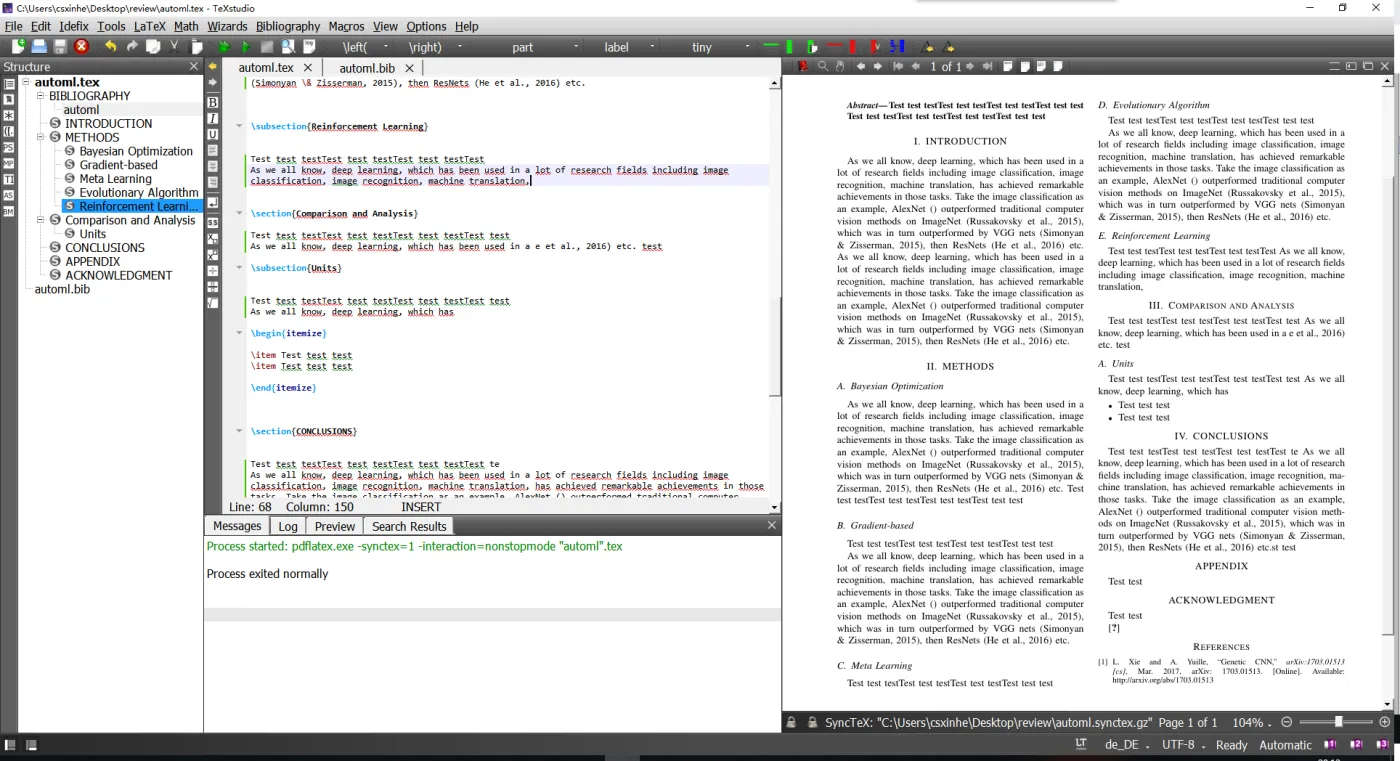Click the New document toolbar icon
The height and width of the screenshot is (761, 1400).
click(x=18, y=46)
